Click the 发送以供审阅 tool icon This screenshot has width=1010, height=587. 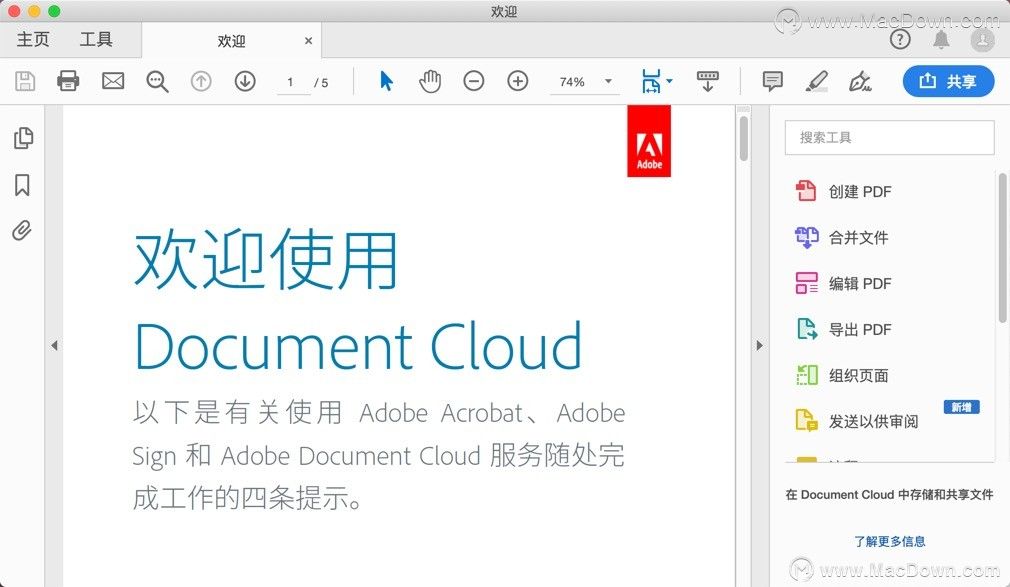[x=806, y=421]
